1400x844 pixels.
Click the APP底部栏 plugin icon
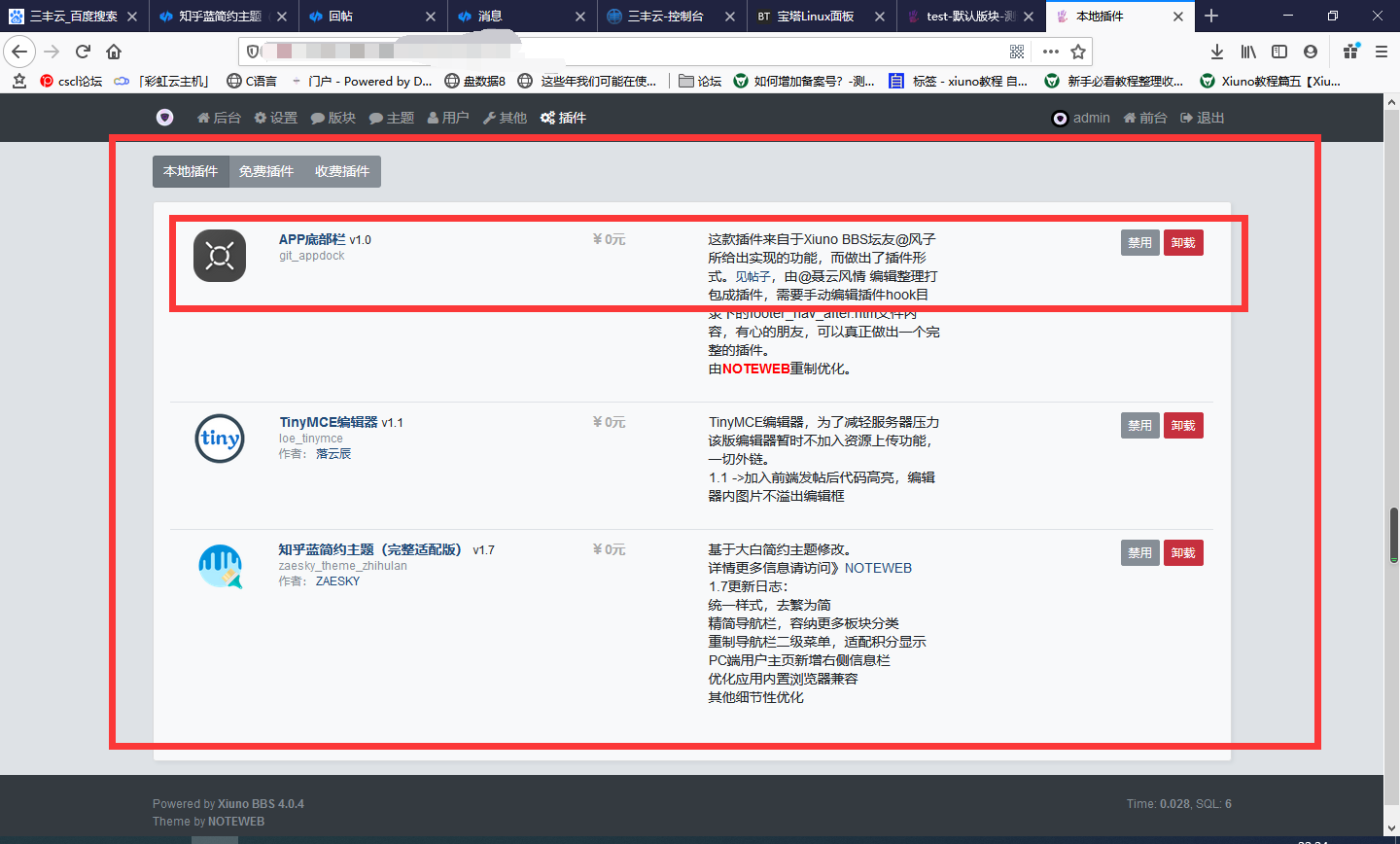(x=220, y=256)
